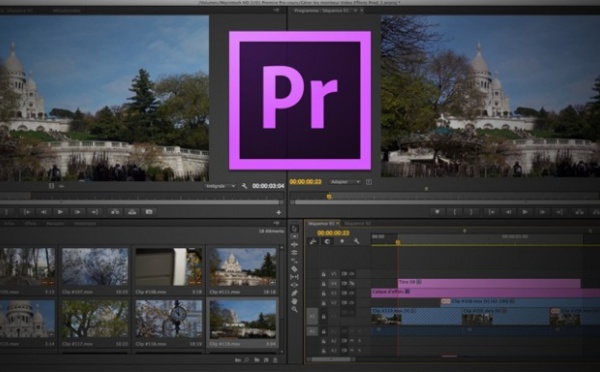Click the Export Frame camera icon in the Source monitor

[149, 212]
